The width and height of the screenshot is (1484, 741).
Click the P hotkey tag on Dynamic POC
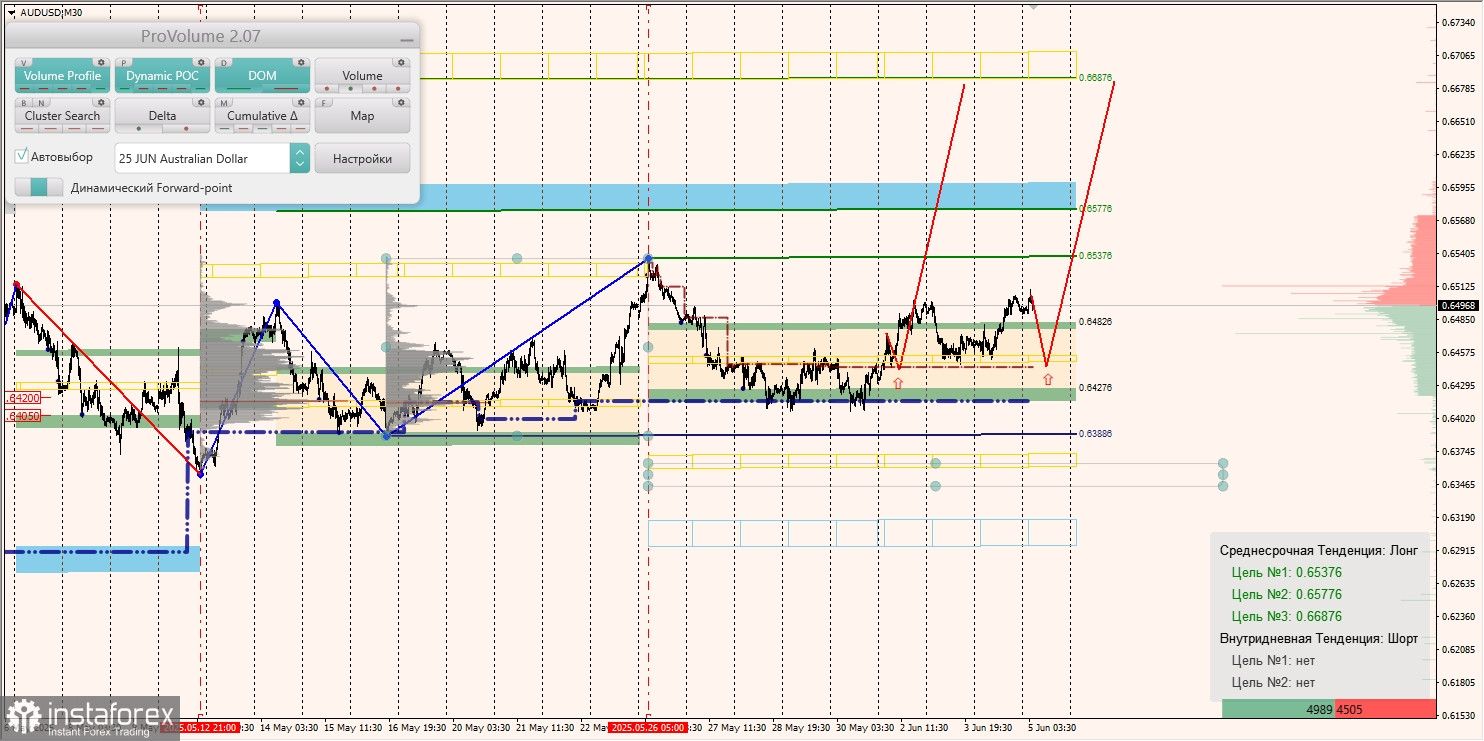tap(124, 62)
